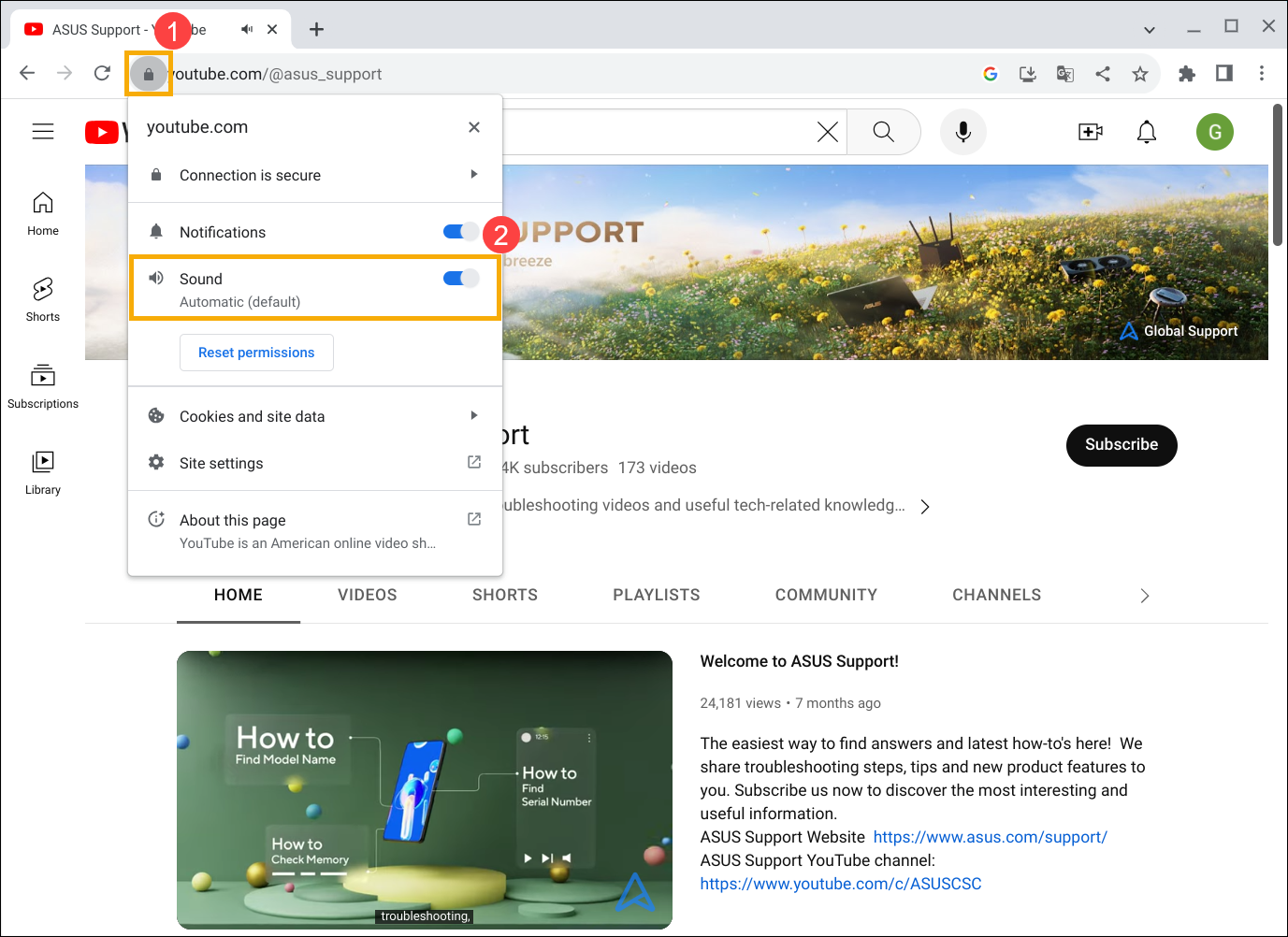Click the browser forward arrow

(65, 73)
